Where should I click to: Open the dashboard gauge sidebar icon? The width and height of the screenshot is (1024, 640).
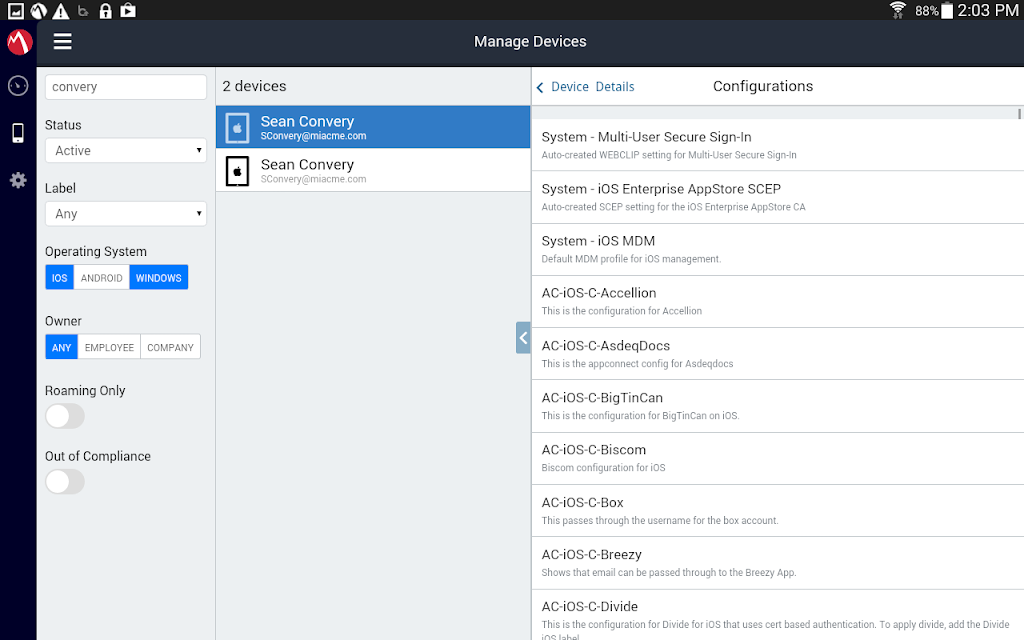pyautogui.click(x=18, y=86)
